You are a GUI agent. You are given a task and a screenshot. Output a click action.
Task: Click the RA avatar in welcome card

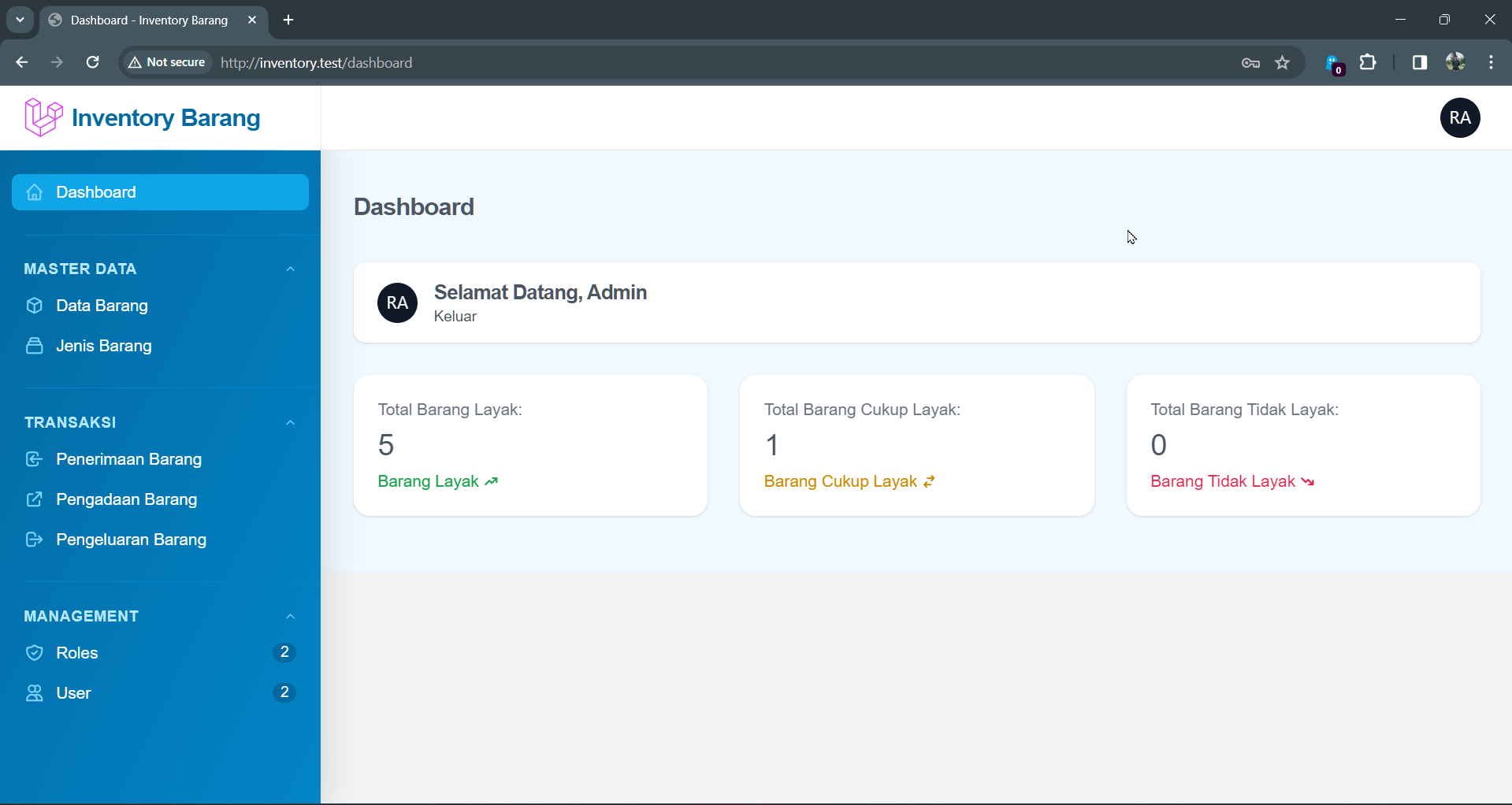(397, 303)
